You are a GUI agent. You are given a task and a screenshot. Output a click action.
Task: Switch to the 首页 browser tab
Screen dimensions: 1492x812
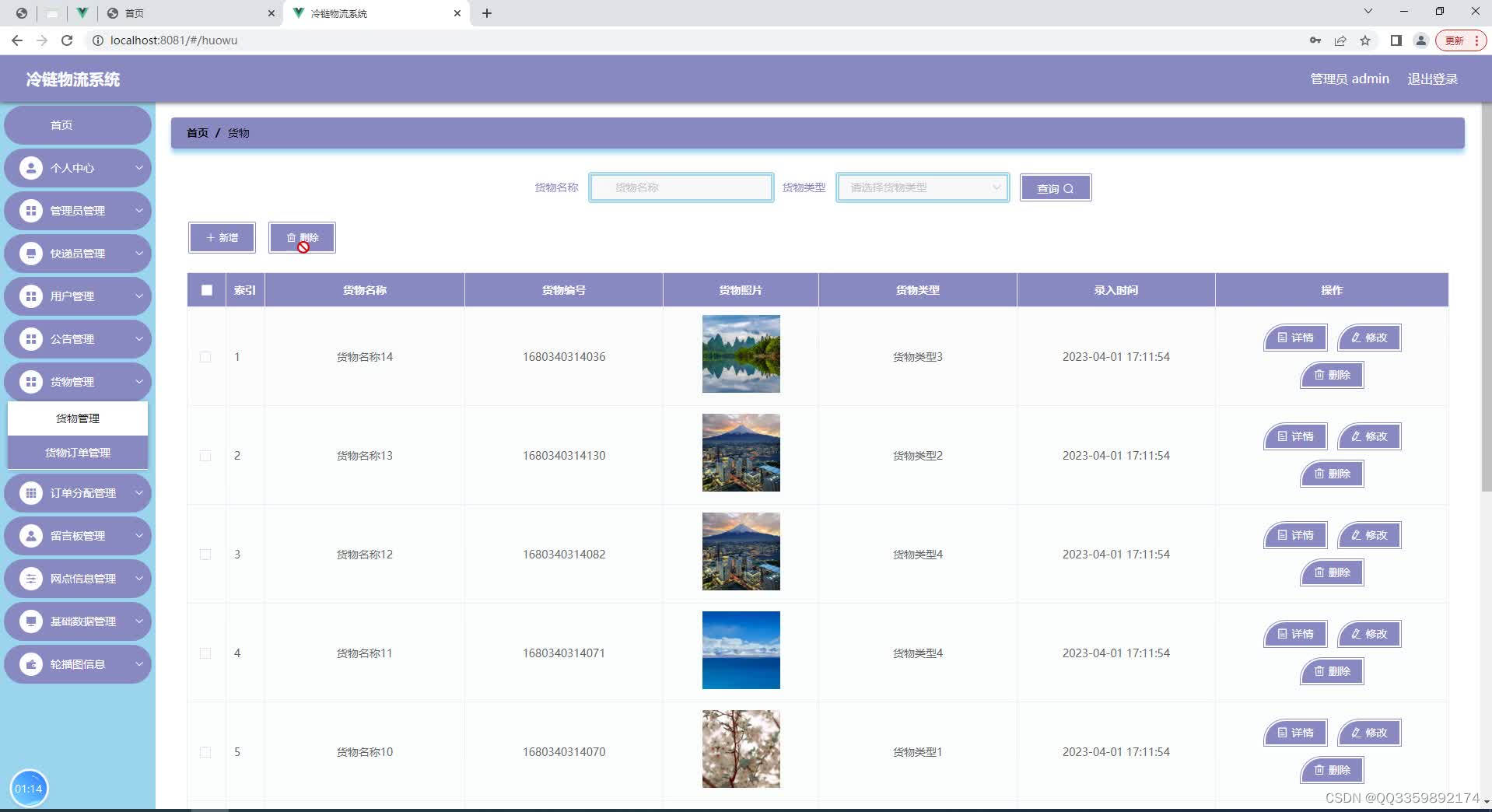point(191,13)
